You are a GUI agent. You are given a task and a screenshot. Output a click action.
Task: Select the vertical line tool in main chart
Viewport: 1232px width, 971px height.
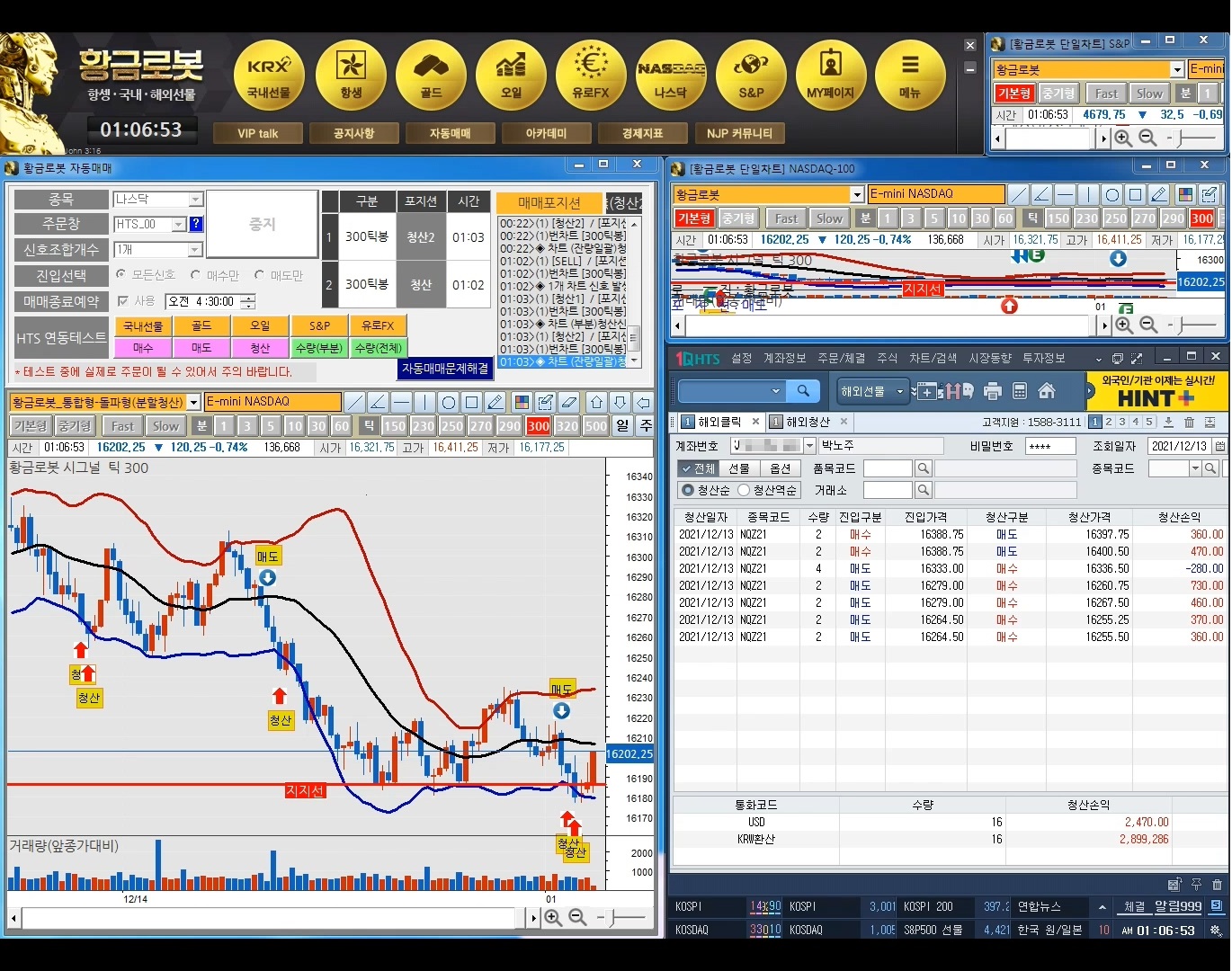[425, 402]
